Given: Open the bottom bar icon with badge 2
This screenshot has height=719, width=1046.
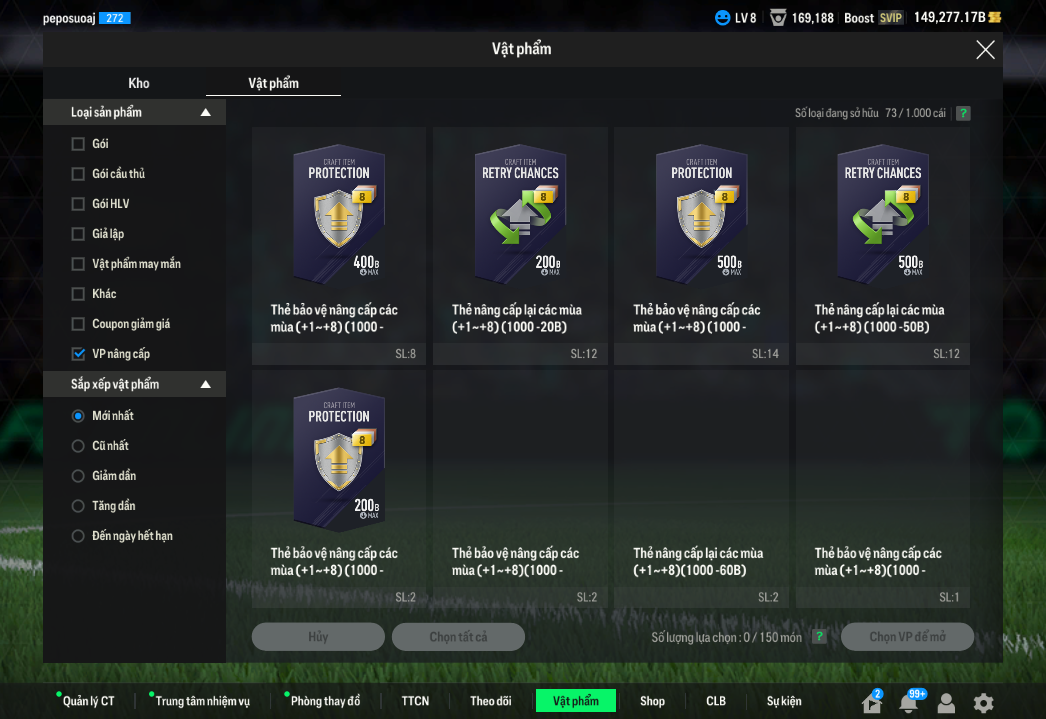Looking at the screenshot, I should point(871,702).
